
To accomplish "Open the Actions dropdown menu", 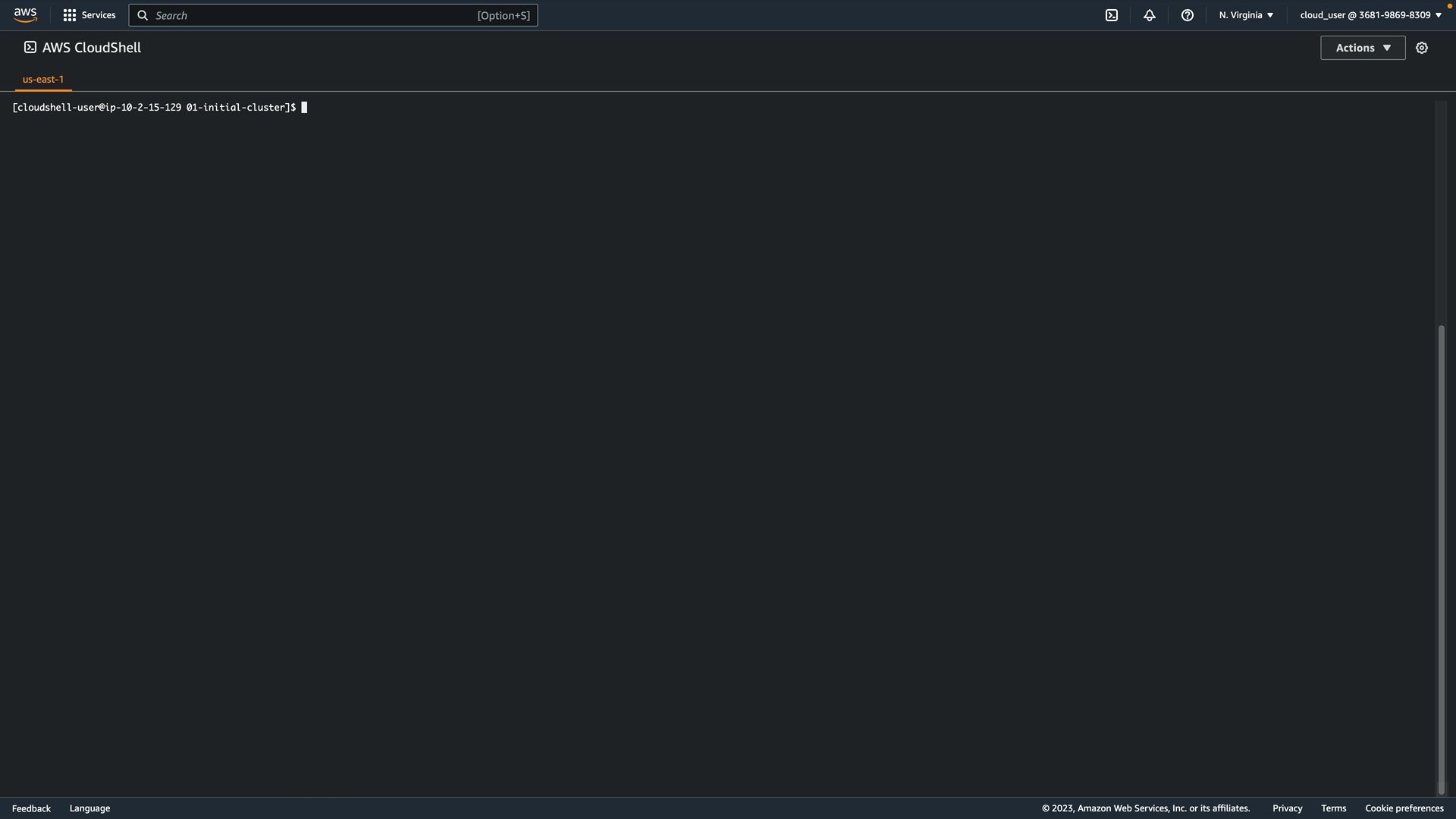I will pos(1363,48).
